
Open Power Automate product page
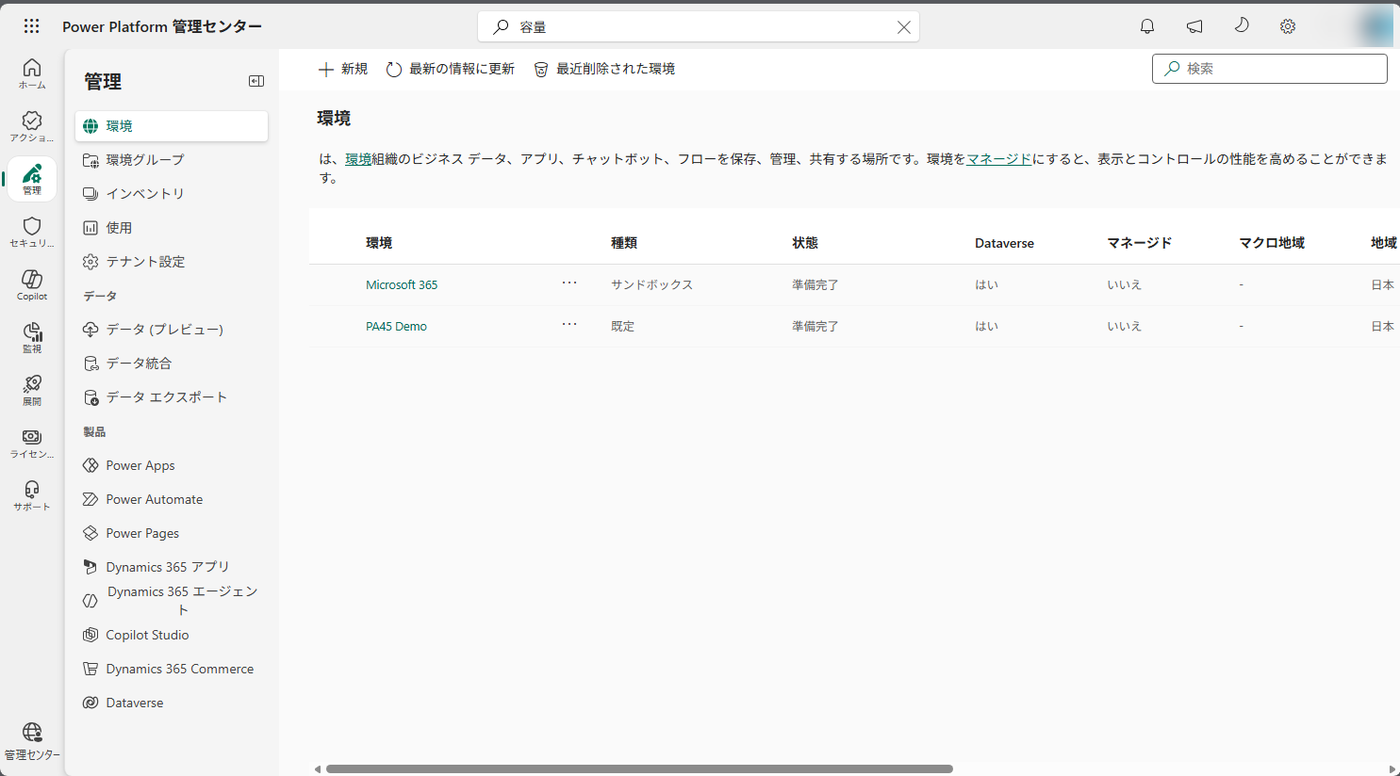[171, 499]
